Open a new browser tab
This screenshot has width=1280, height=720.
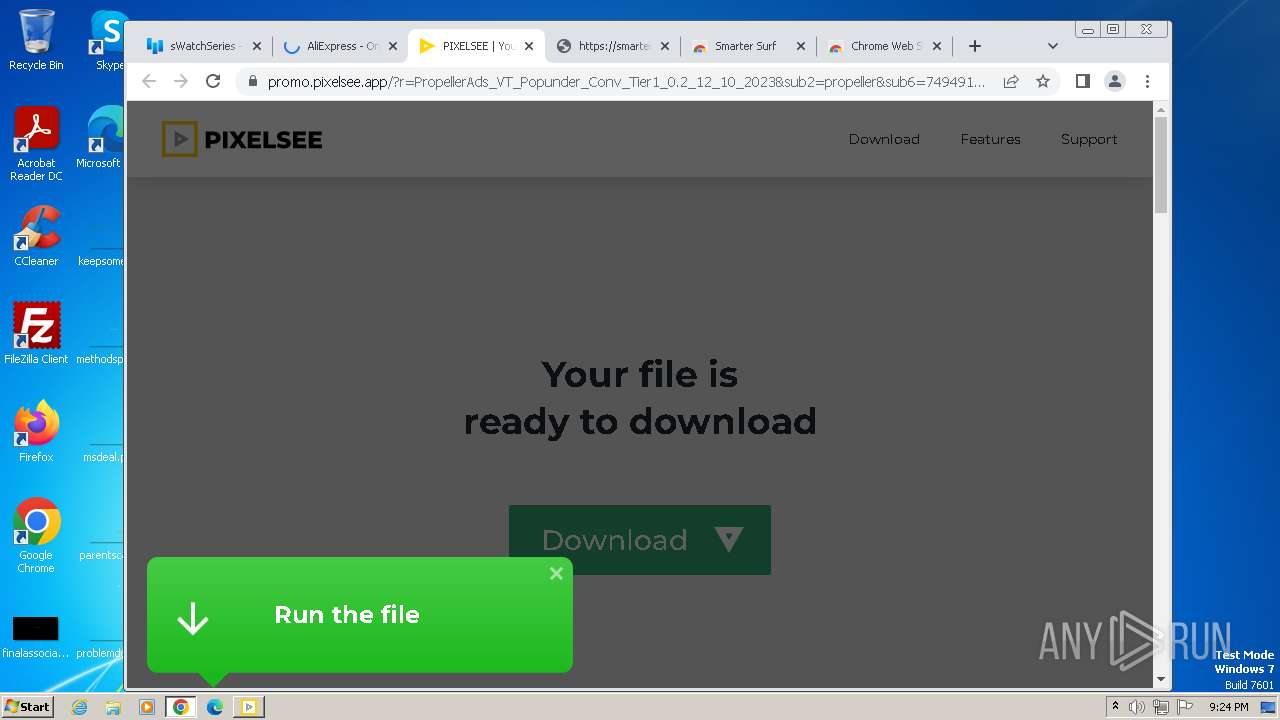pyautogui.click(x=975, y=46)
